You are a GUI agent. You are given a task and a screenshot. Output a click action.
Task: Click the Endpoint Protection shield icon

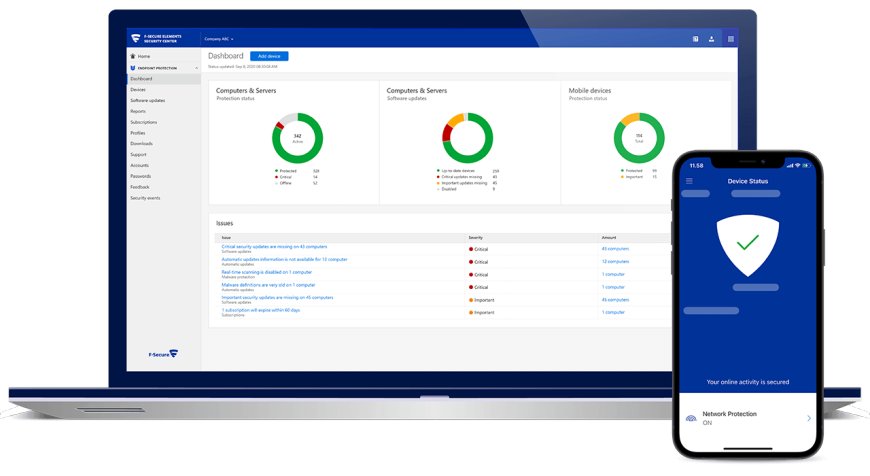133,68
